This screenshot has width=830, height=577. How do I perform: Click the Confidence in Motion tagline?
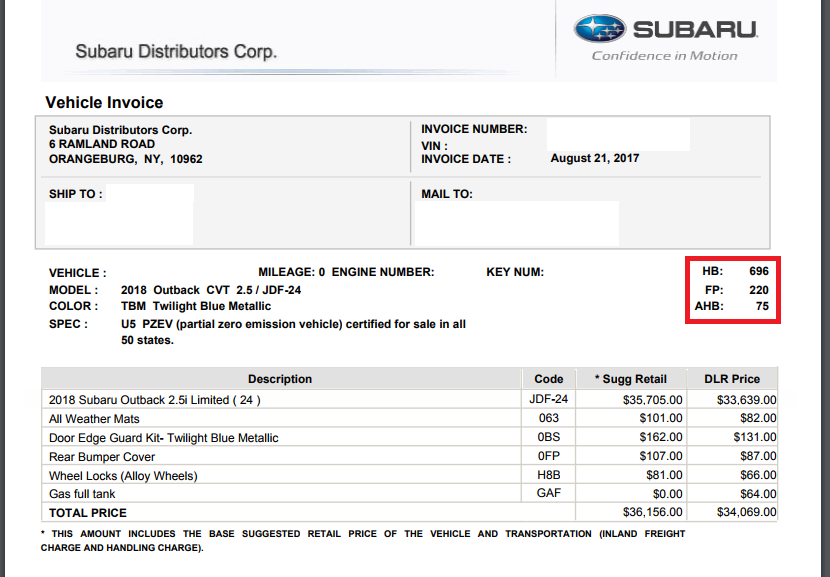[x=664, y=56]
